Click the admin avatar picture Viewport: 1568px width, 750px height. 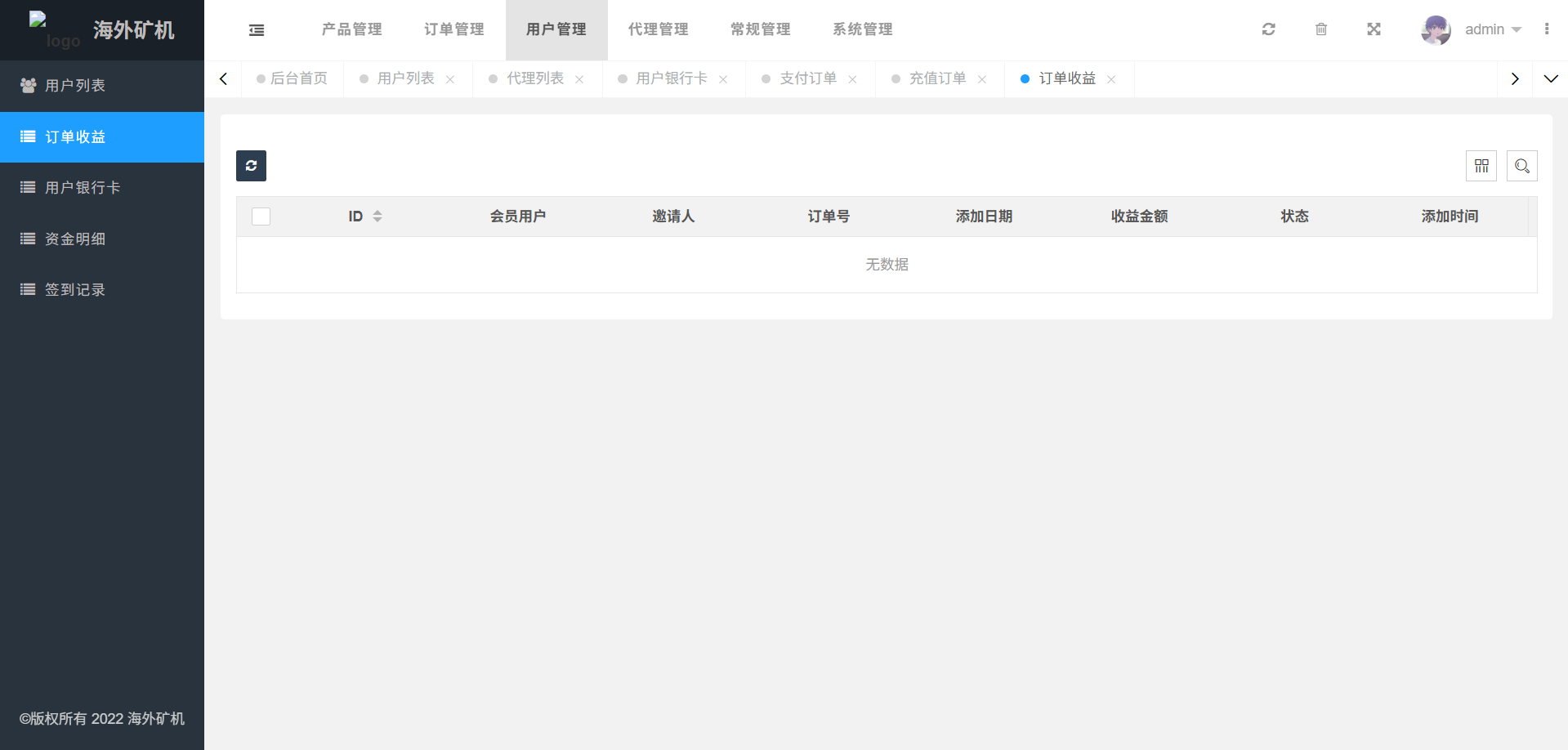coord(1436,30)
